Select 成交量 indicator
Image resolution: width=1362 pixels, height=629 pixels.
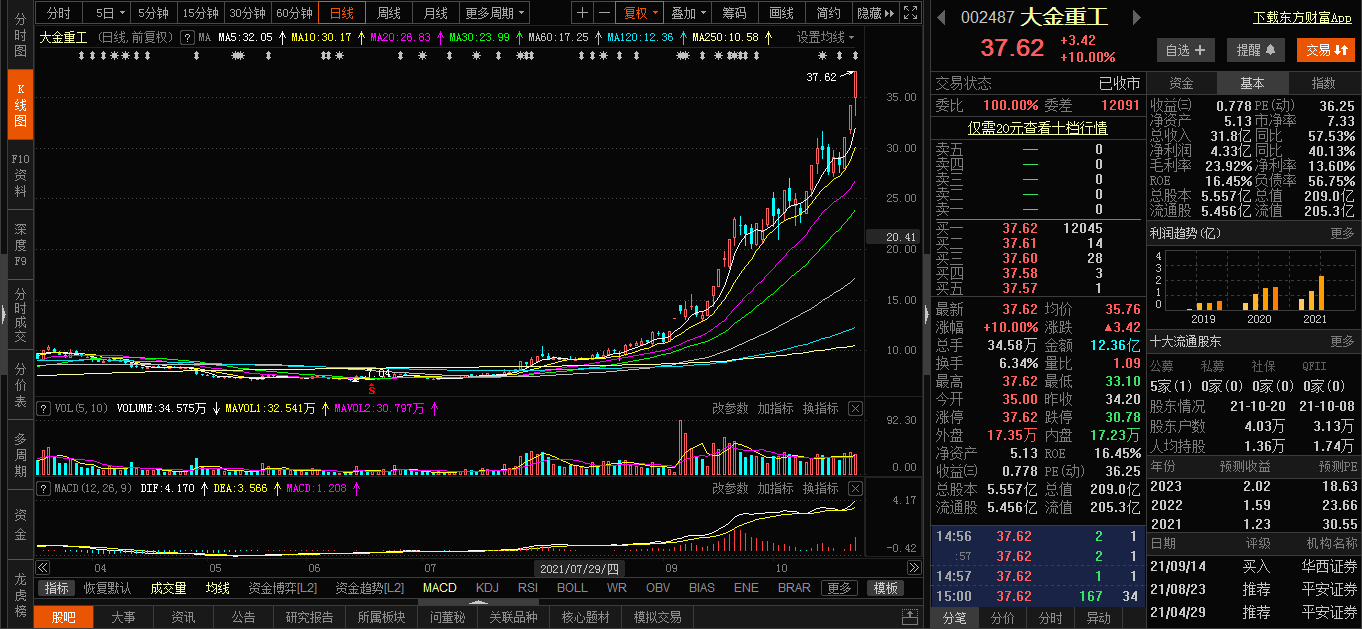[168, 588]
